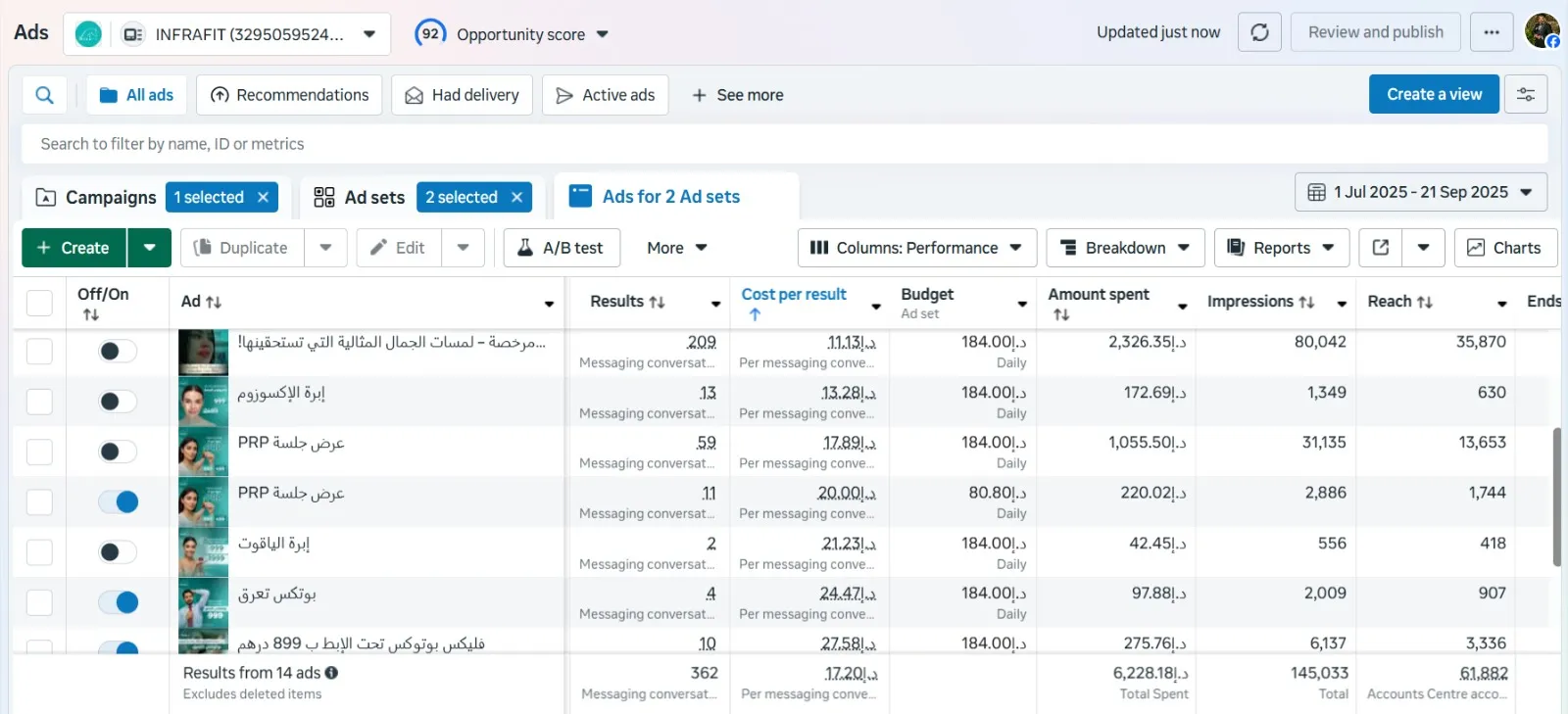Remove the 2 selected ad sets filter
The image size is (1568, 714).
pyautogui.click(x=516, y=197)
